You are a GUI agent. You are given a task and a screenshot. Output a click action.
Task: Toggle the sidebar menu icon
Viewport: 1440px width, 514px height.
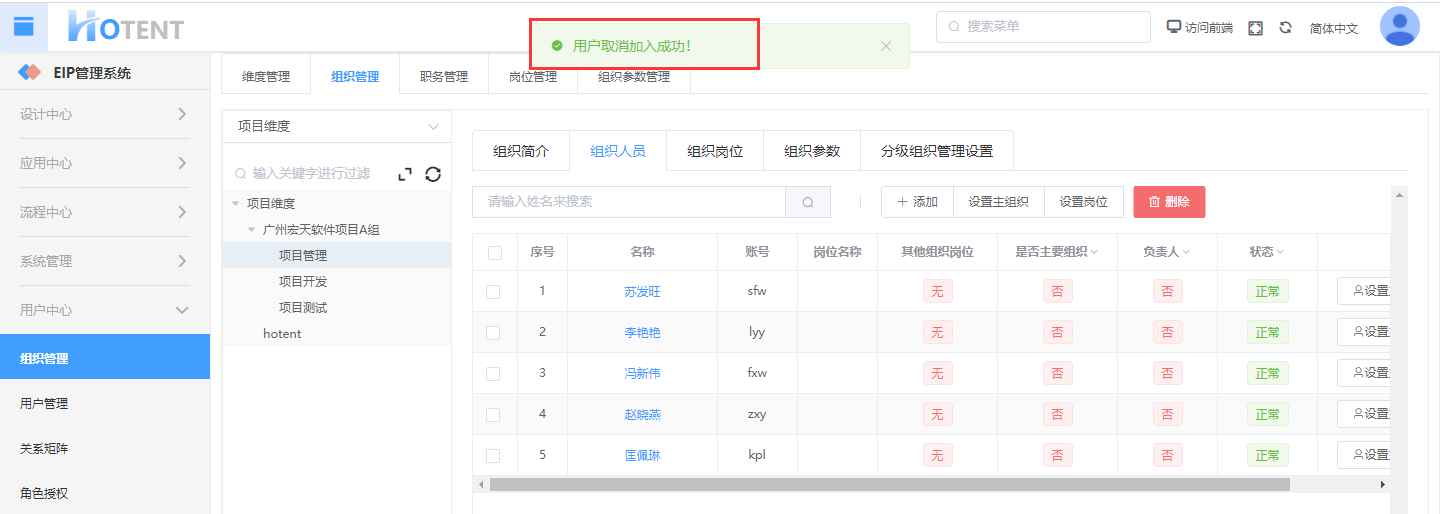point(24,27)
